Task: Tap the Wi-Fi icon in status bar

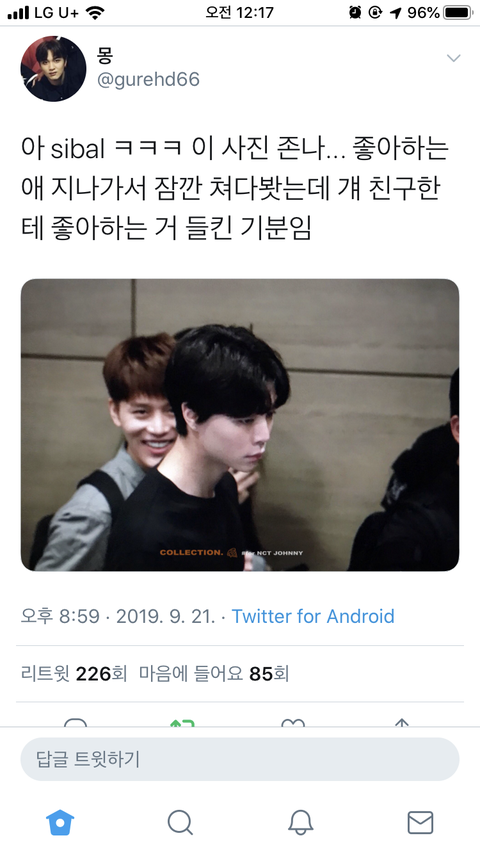Action: click(95, 13)
